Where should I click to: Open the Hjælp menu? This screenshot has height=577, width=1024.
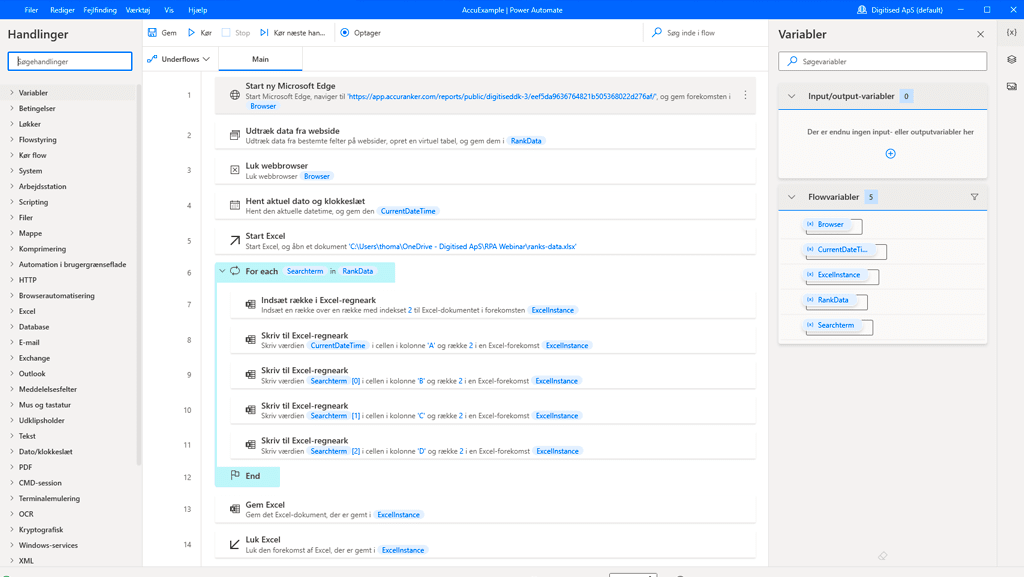tap(197, 10)
